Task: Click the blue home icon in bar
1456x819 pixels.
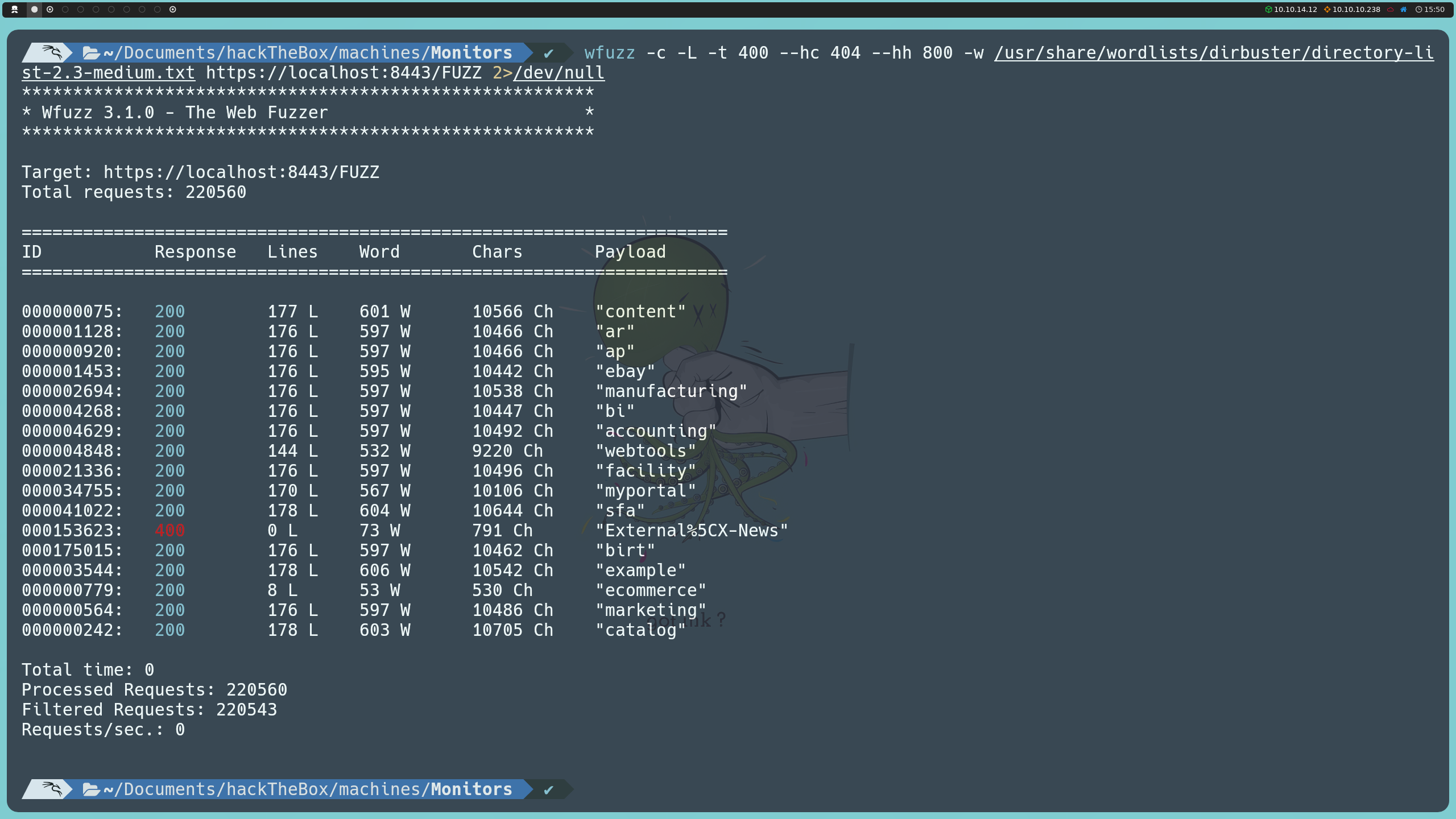Action: point(1404,9)
